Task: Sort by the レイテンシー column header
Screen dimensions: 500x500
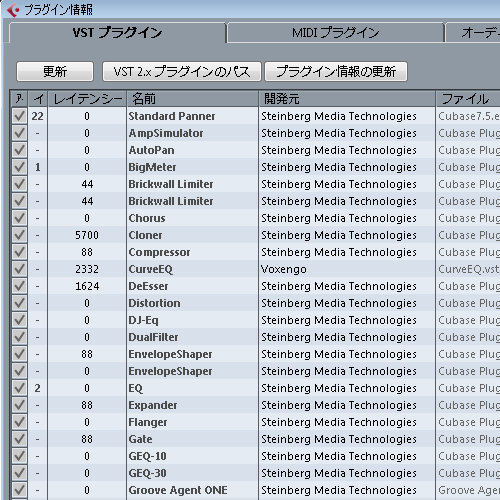Action: (x=87, y=99)
